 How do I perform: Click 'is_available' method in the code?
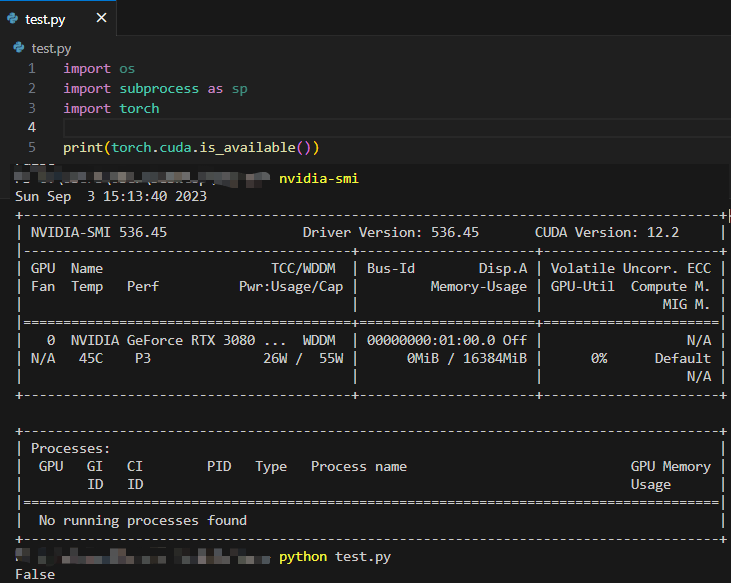pyautogui.click(x=247, y=147)
